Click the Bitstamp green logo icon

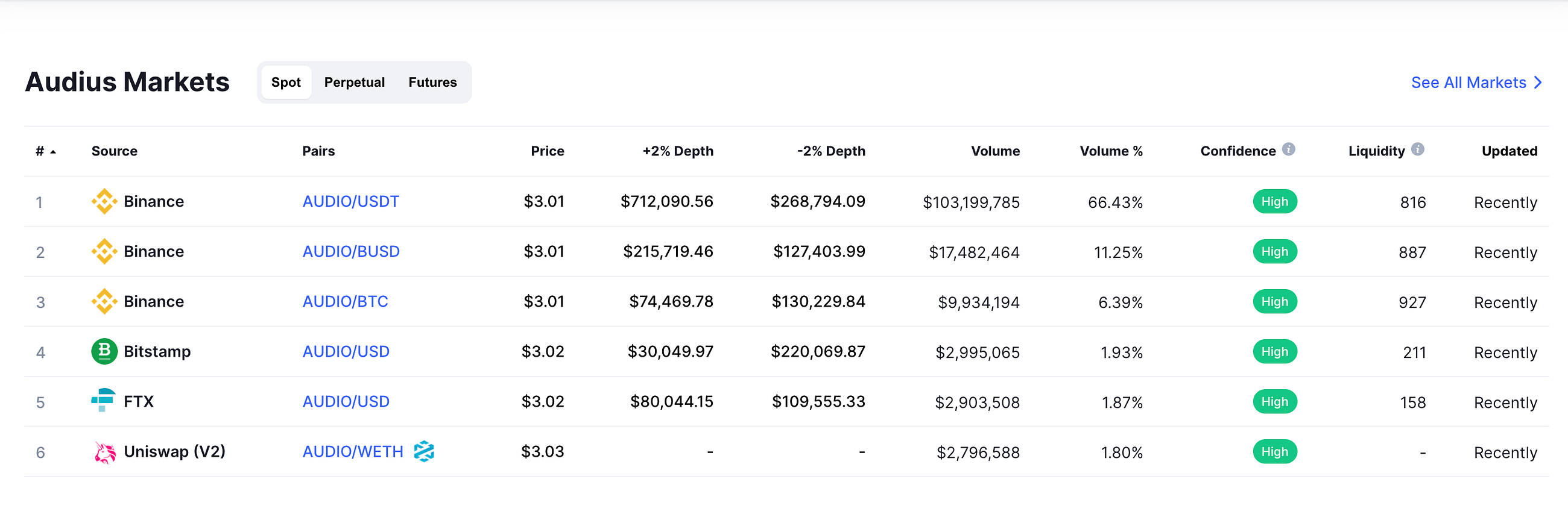pyautogui.click(x=104, y=351)
